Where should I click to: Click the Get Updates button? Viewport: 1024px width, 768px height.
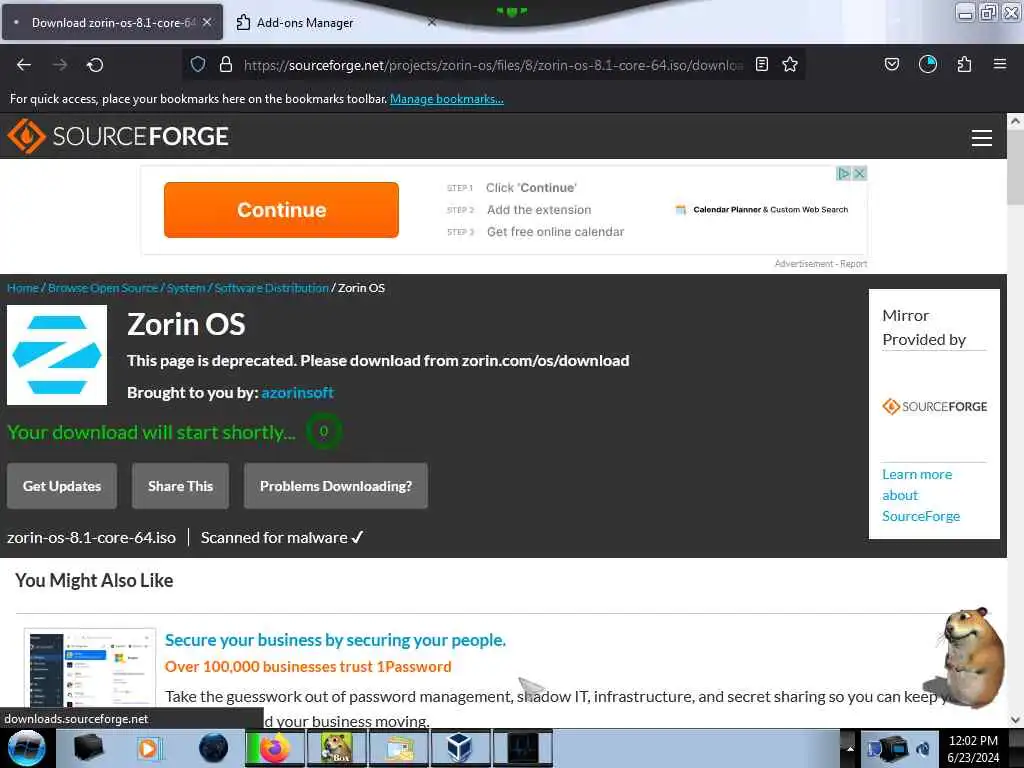(62, 486)
